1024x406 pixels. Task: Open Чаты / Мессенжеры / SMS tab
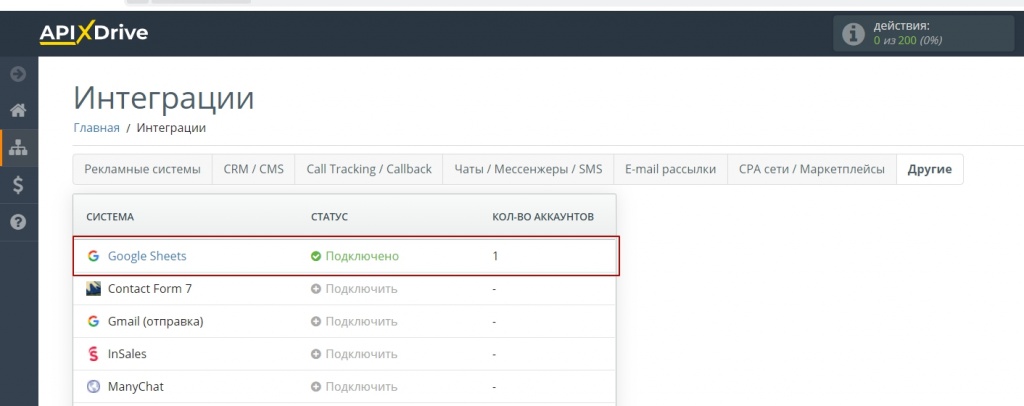point(528,169)
